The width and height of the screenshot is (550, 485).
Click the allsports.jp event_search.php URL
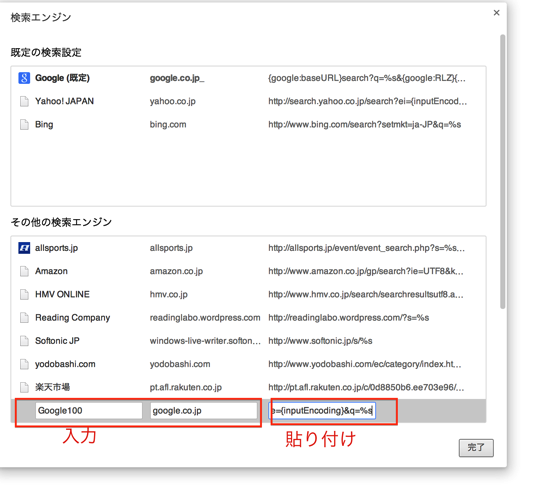(x=367, y=248)
